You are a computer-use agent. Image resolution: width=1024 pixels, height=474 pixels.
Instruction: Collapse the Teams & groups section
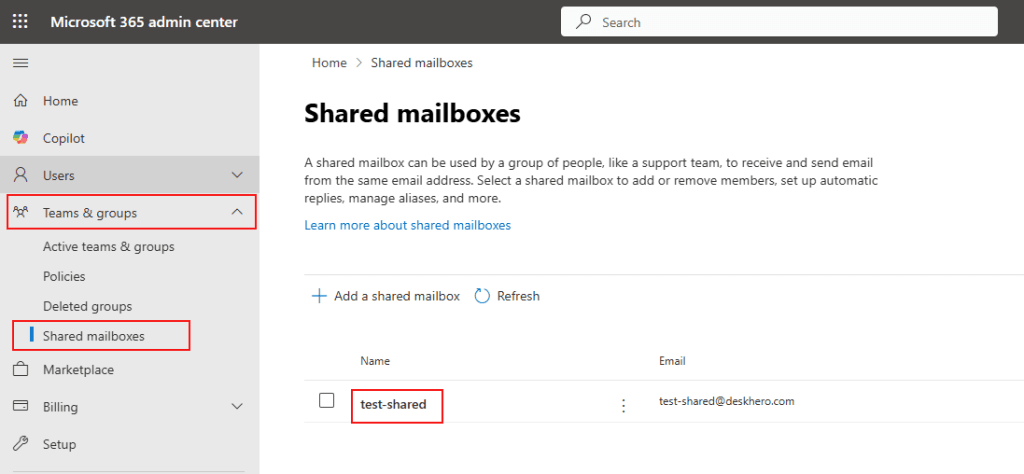click(x=237, y=212)
